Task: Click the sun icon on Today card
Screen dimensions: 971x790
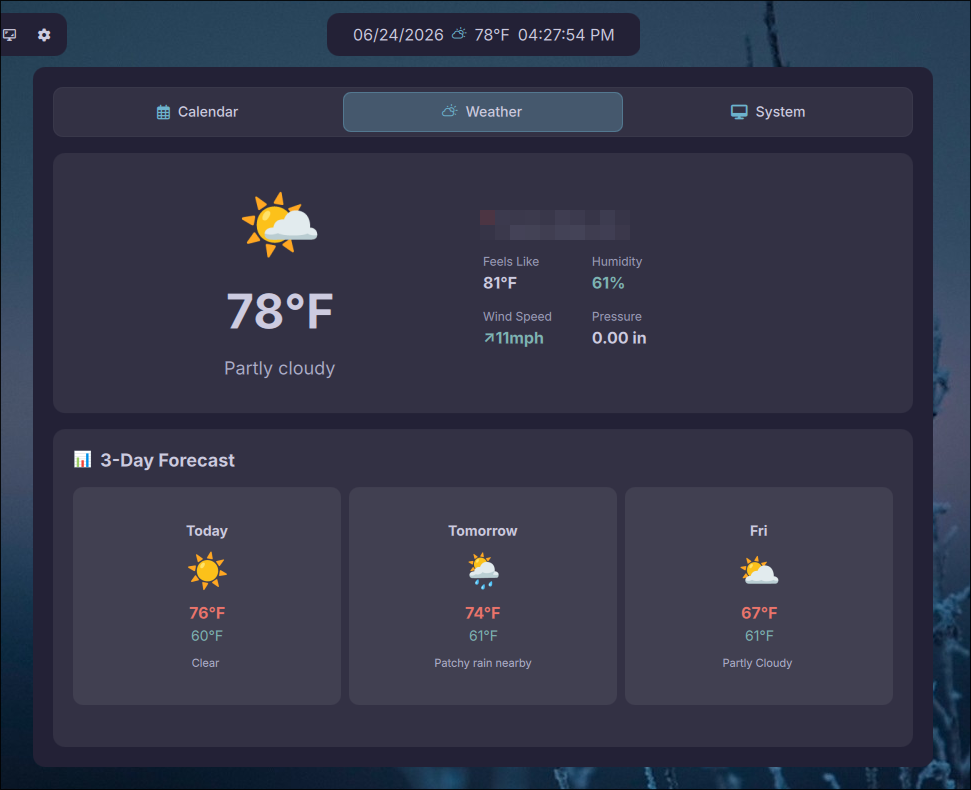Action: (207, 571)
